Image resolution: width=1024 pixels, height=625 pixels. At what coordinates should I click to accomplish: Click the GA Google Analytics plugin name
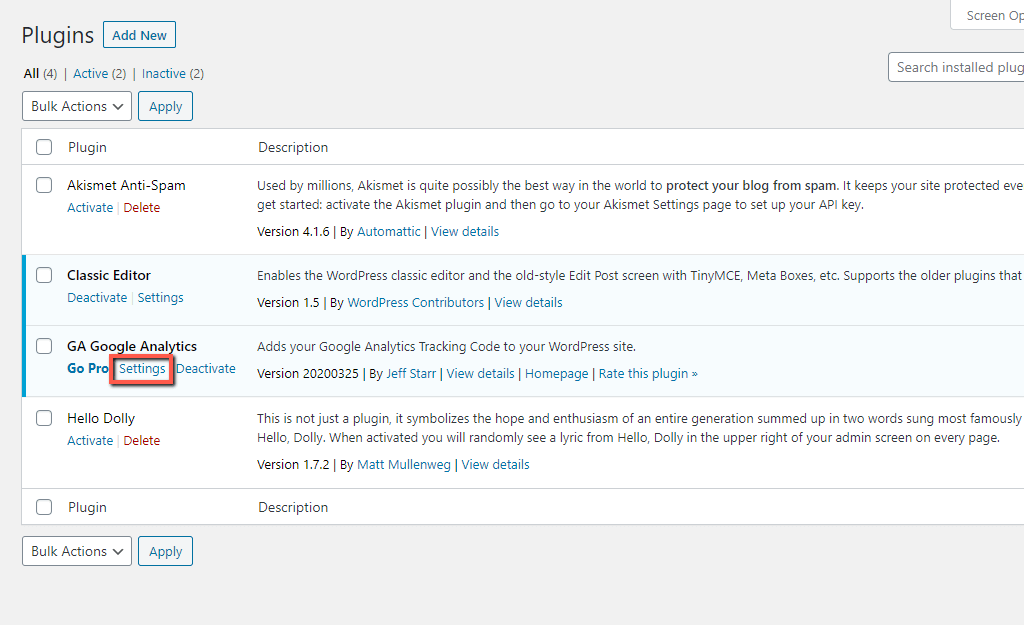[x=132, y=346]
